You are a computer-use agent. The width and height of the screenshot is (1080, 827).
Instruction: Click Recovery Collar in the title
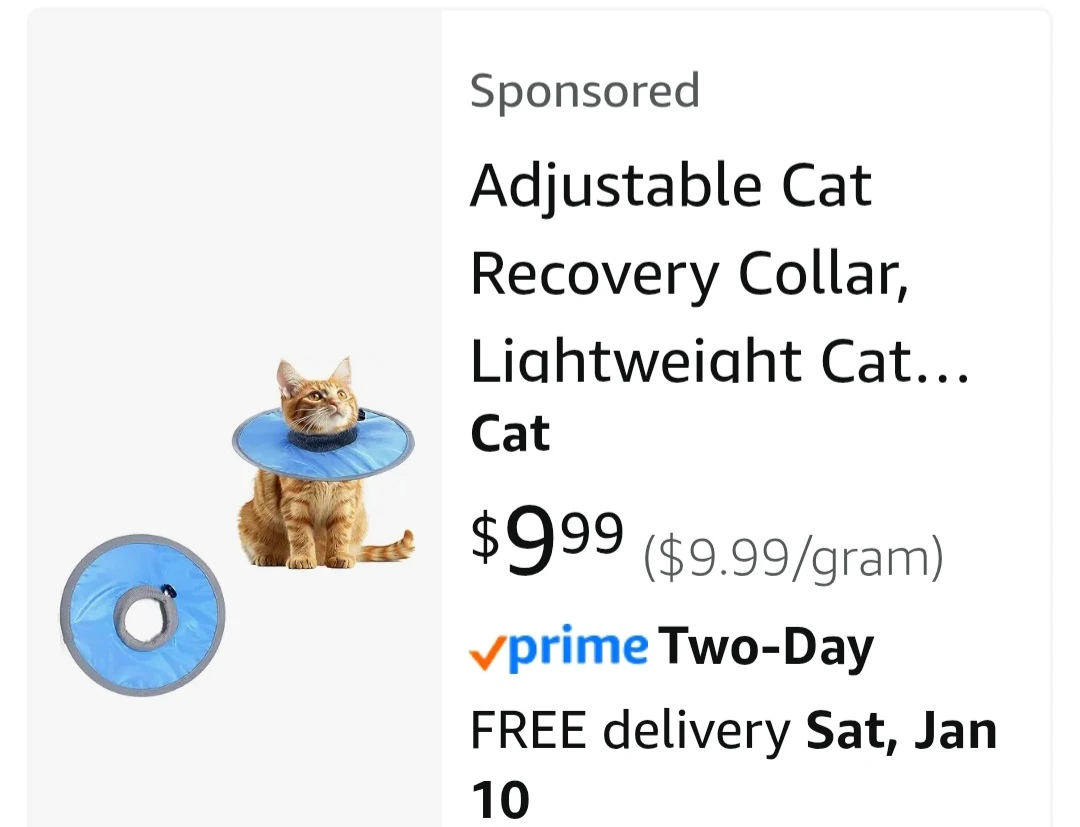(x=689, y=274)
